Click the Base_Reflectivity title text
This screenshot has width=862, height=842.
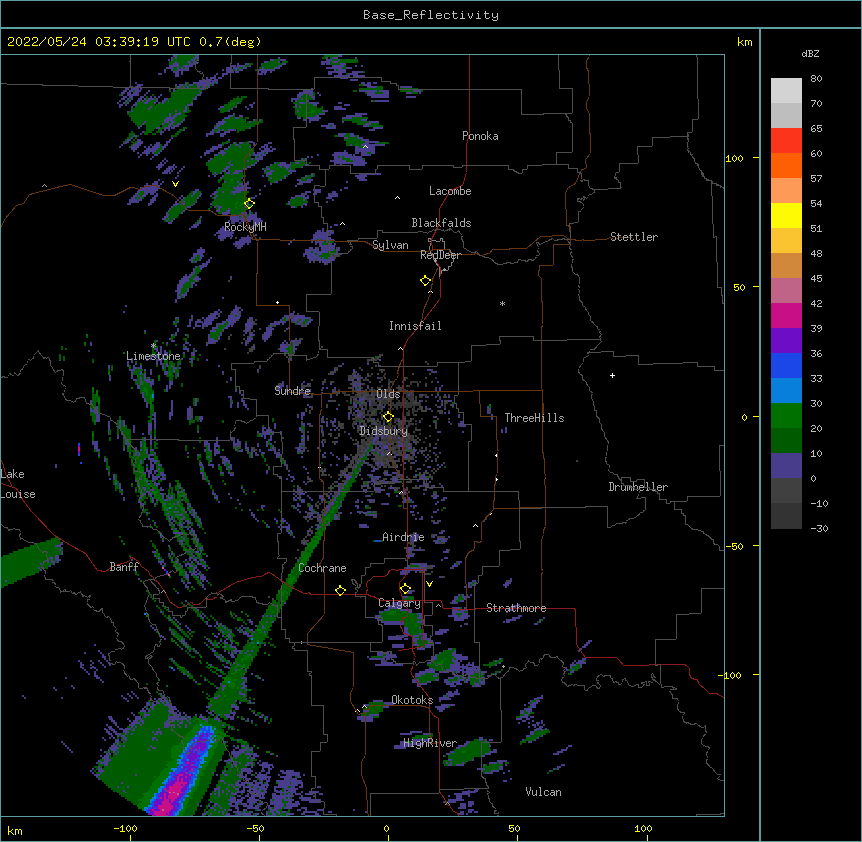coord(431,15)
